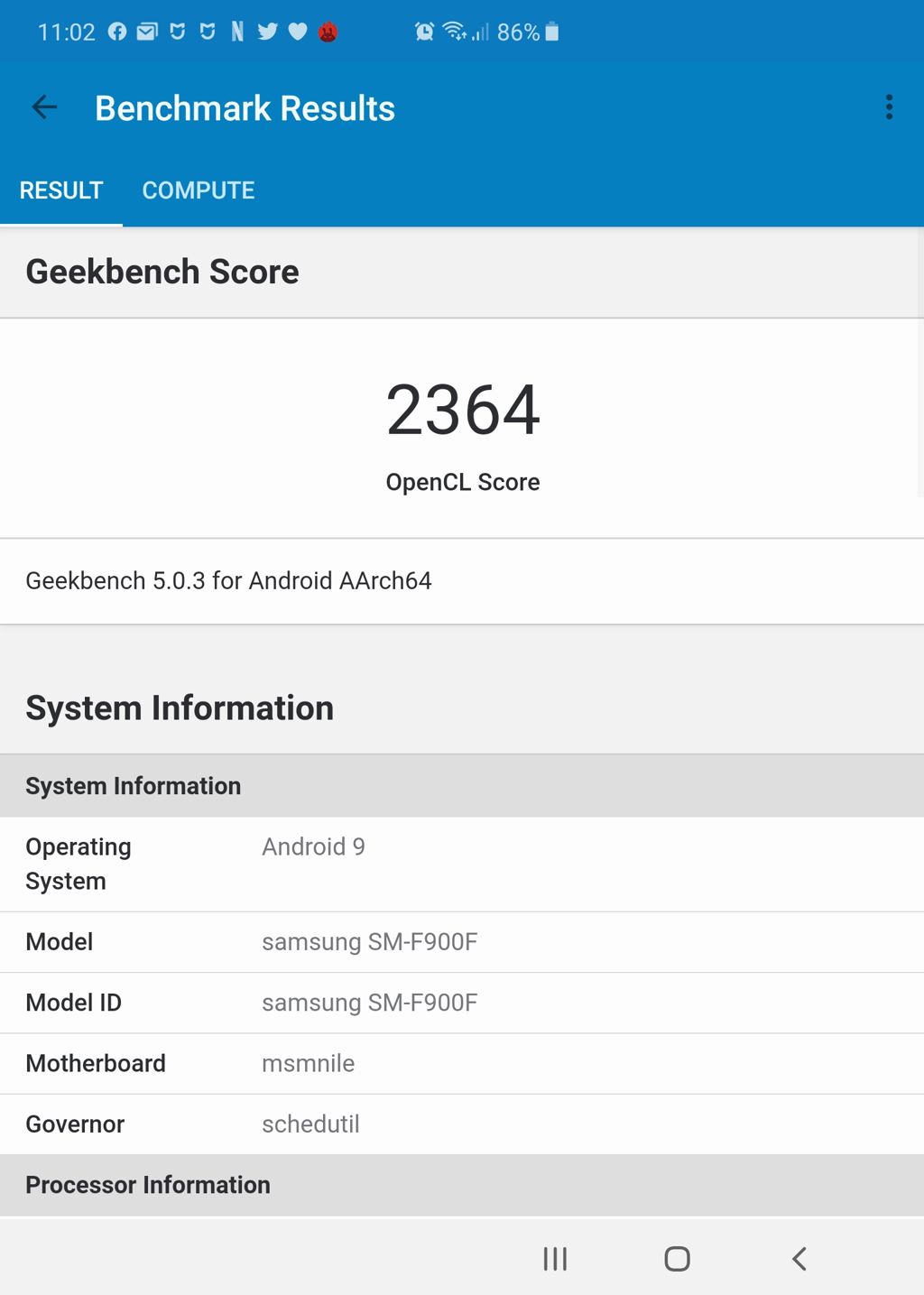Tap the Twitter notification icon in status bar

(x=267, y=32)
